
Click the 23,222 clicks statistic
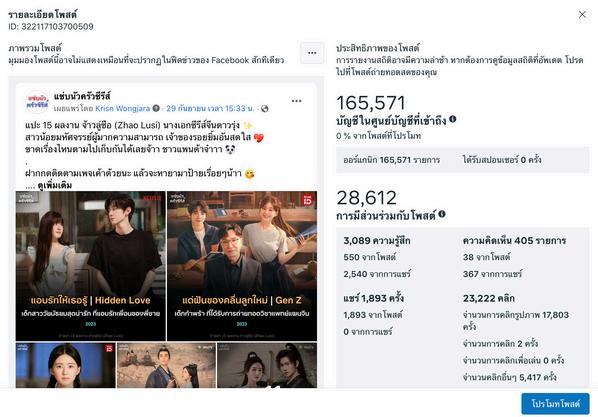[489, 298]
